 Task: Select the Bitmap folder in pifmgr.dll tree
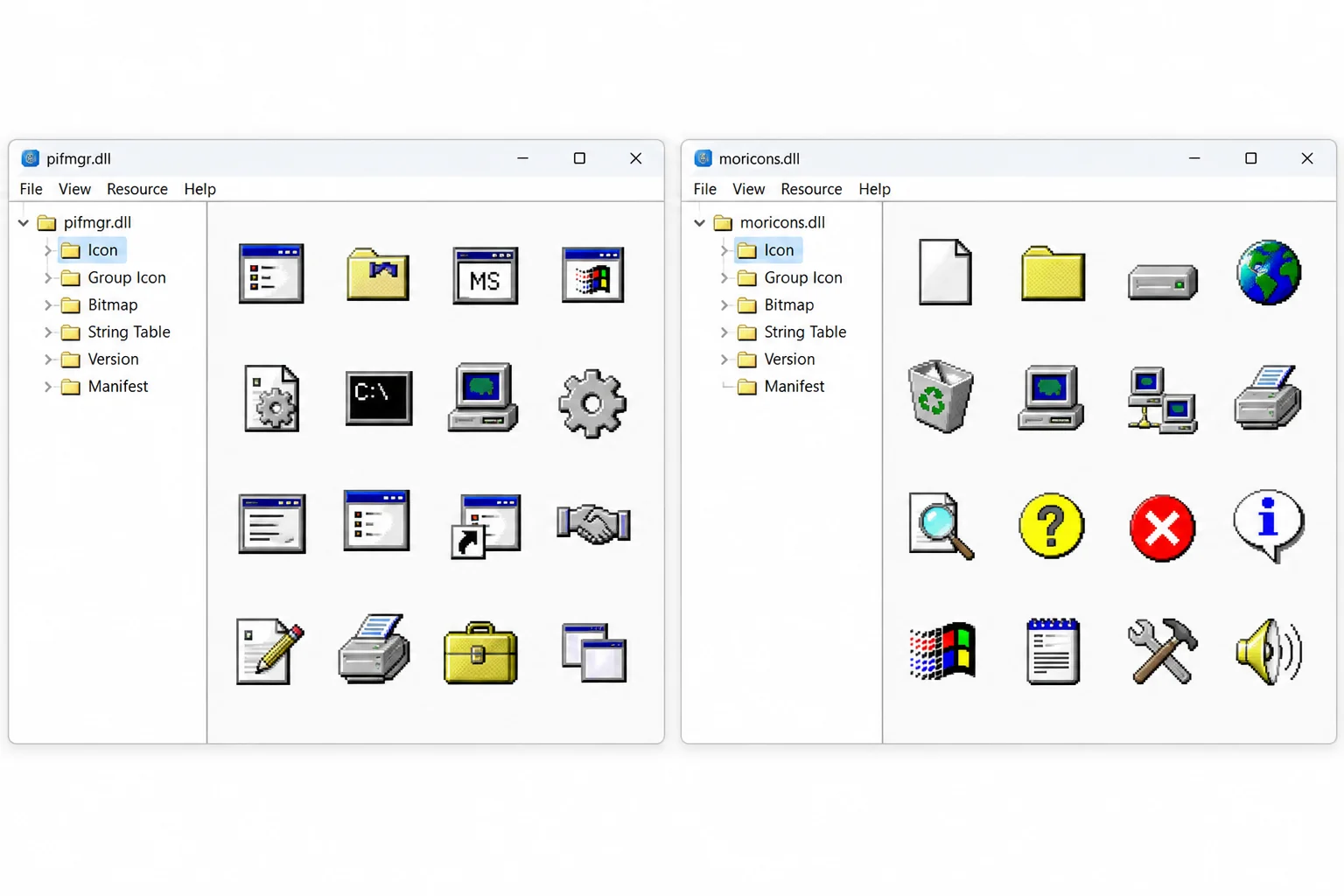point(99,304)
